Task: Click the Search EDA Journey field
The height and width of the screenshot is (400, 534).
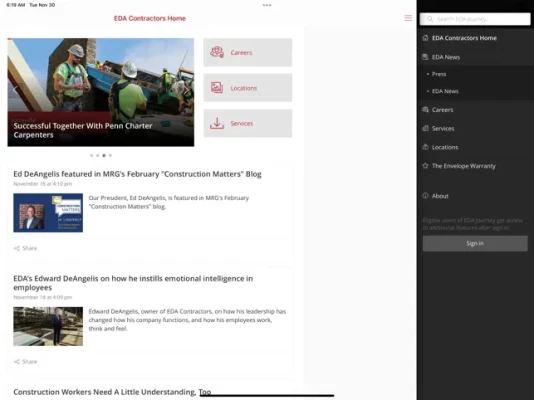Action: [x=475, y=19]
